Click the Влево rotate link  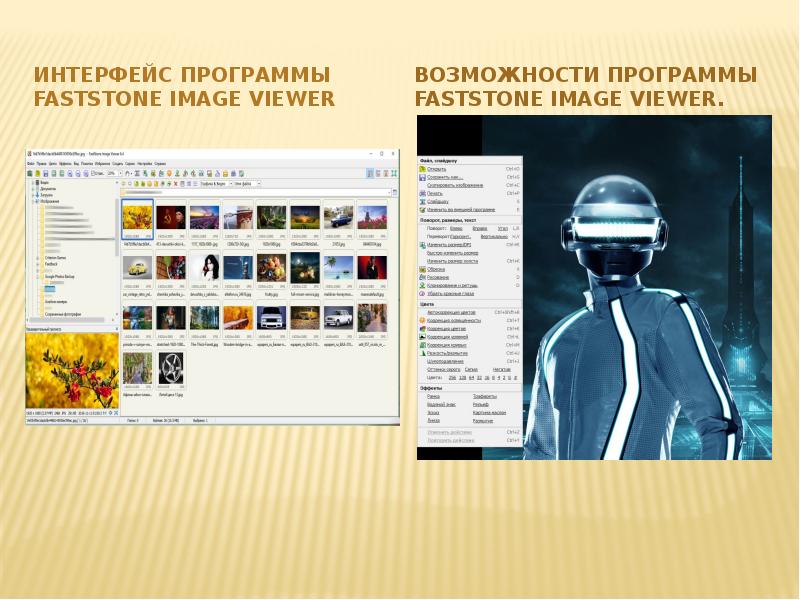[x=456, y=229]
